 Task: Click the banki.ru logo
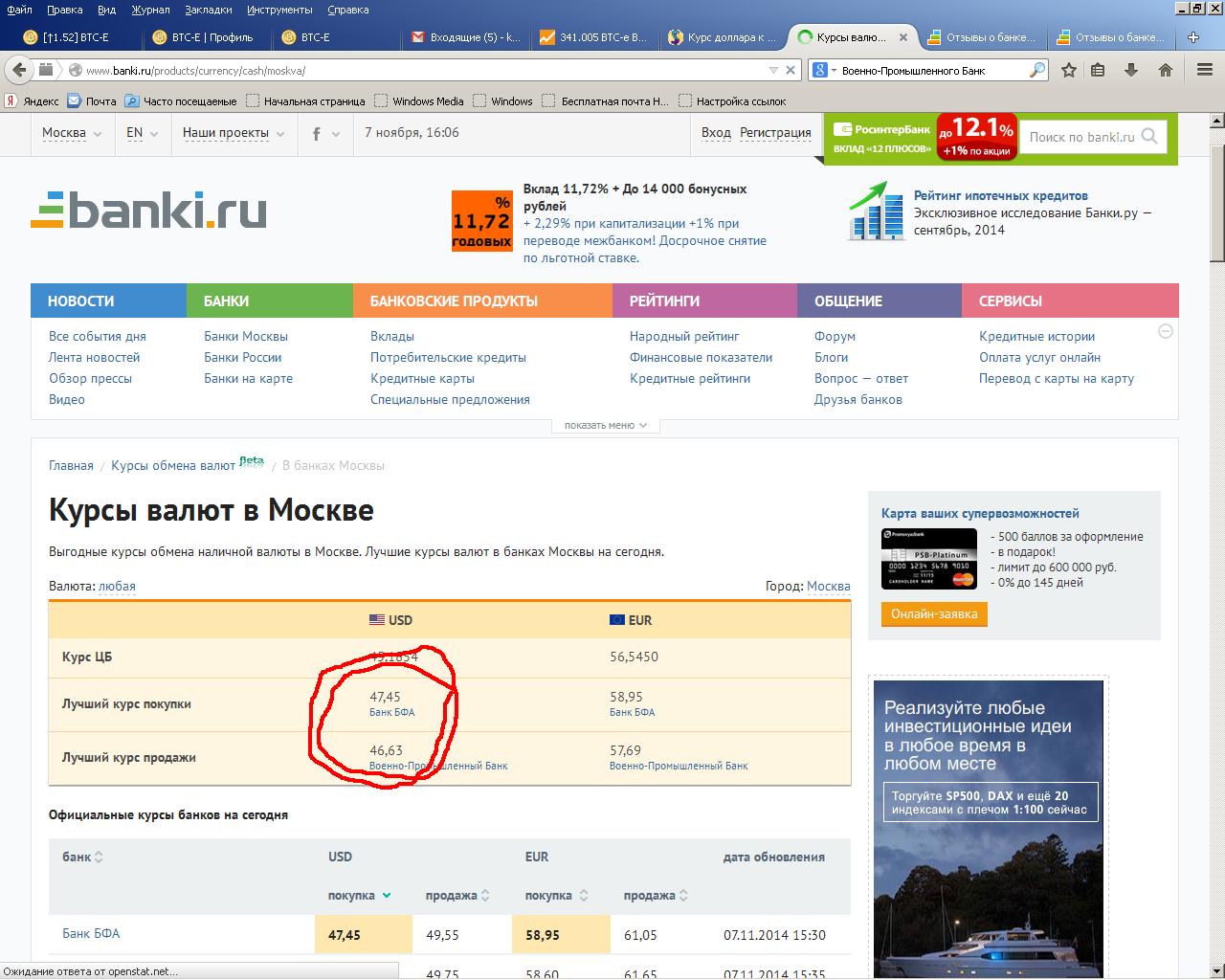(148, 212)
